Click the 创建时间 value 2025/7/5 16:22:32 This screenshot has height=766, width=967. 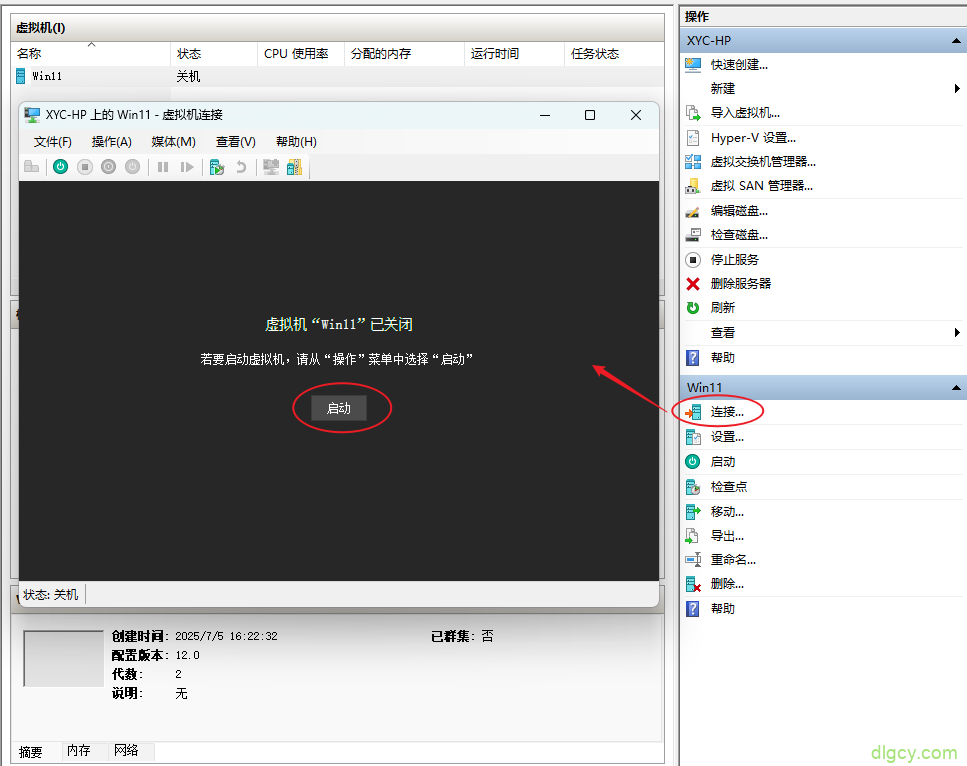(x=226, y=636)
